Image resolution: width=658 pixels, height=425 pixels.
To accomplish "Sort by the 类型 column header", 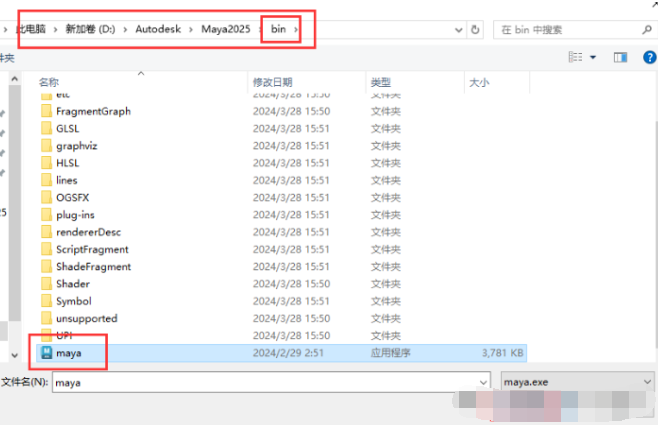I will (381, 82).
